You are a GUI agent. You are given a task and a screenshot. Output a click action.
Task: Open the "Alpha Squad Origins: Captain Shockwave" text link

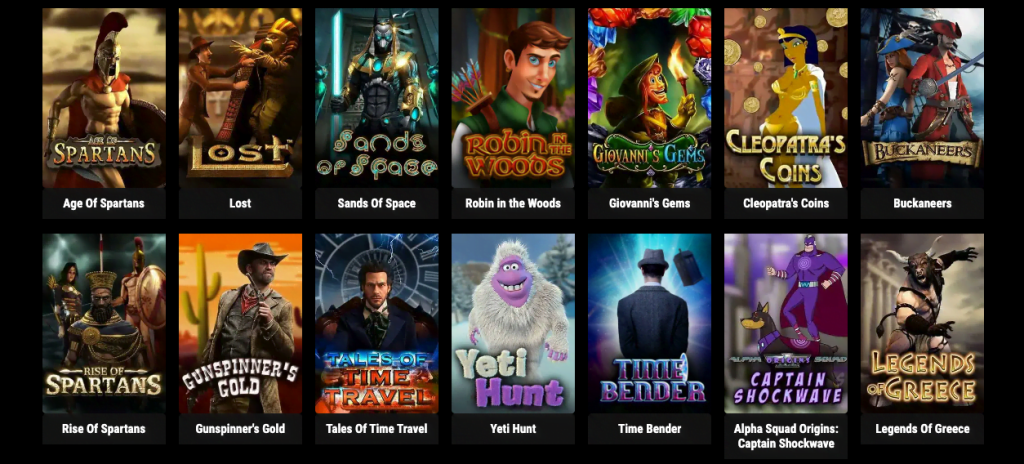786,436
